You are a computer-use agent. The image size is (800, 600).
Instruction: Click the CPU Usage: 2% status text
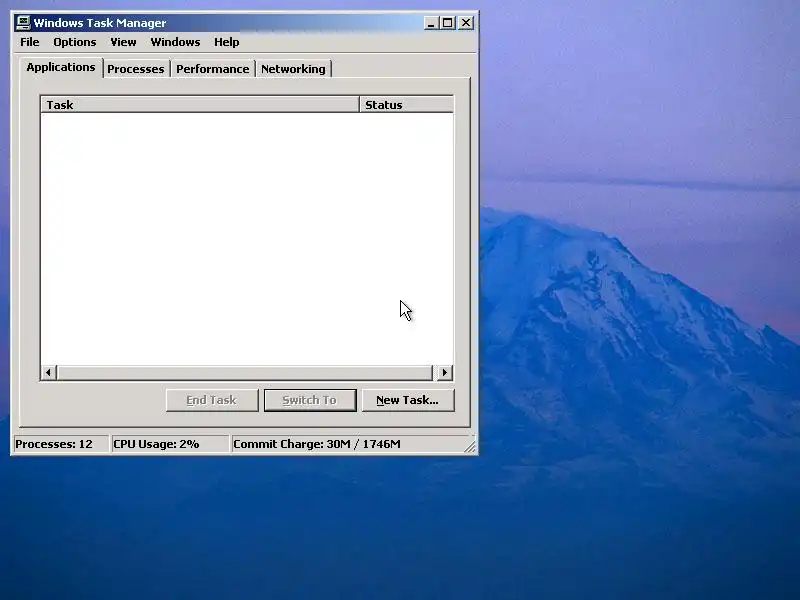click(156, 444)
